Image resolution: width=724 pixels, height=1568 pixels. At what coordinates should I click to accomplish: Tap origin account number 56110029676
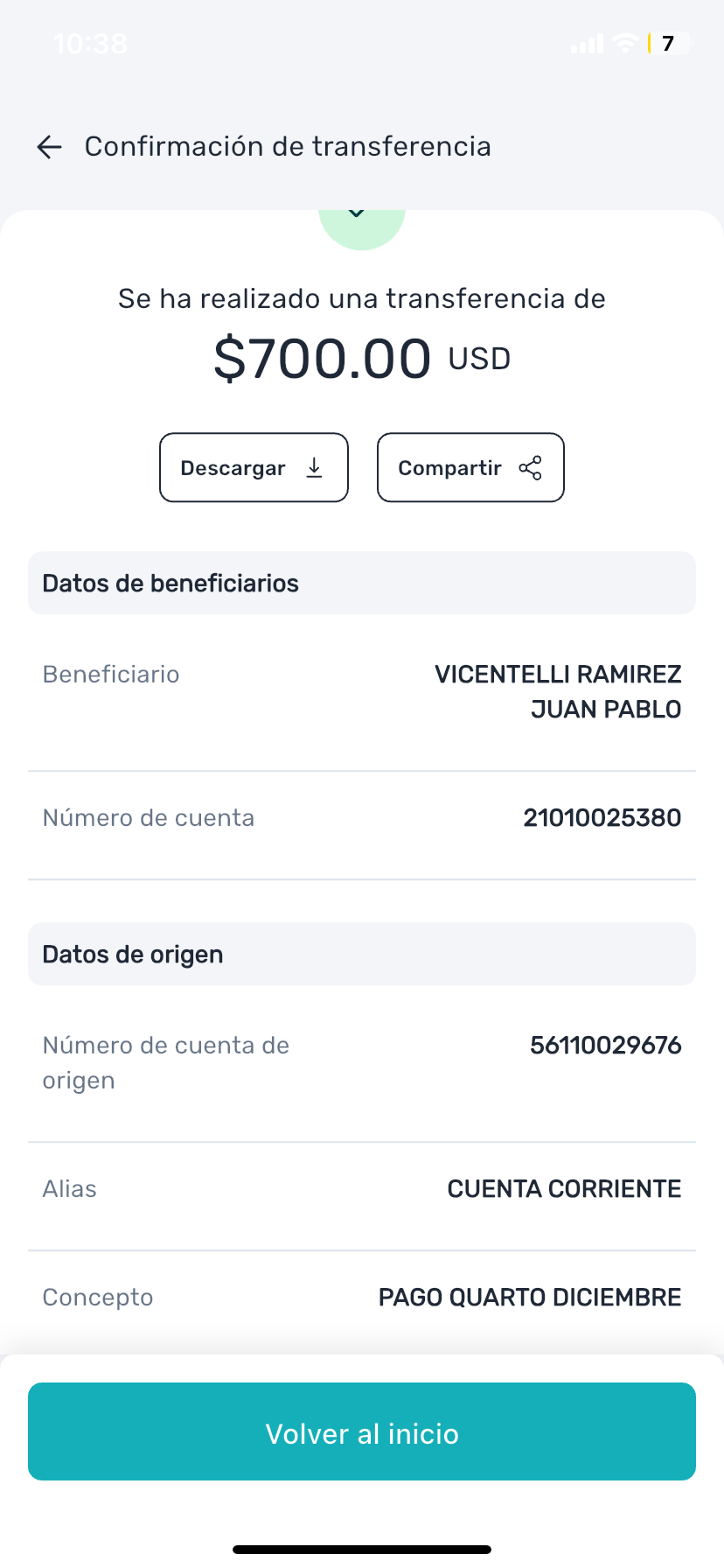[605, 1045]
